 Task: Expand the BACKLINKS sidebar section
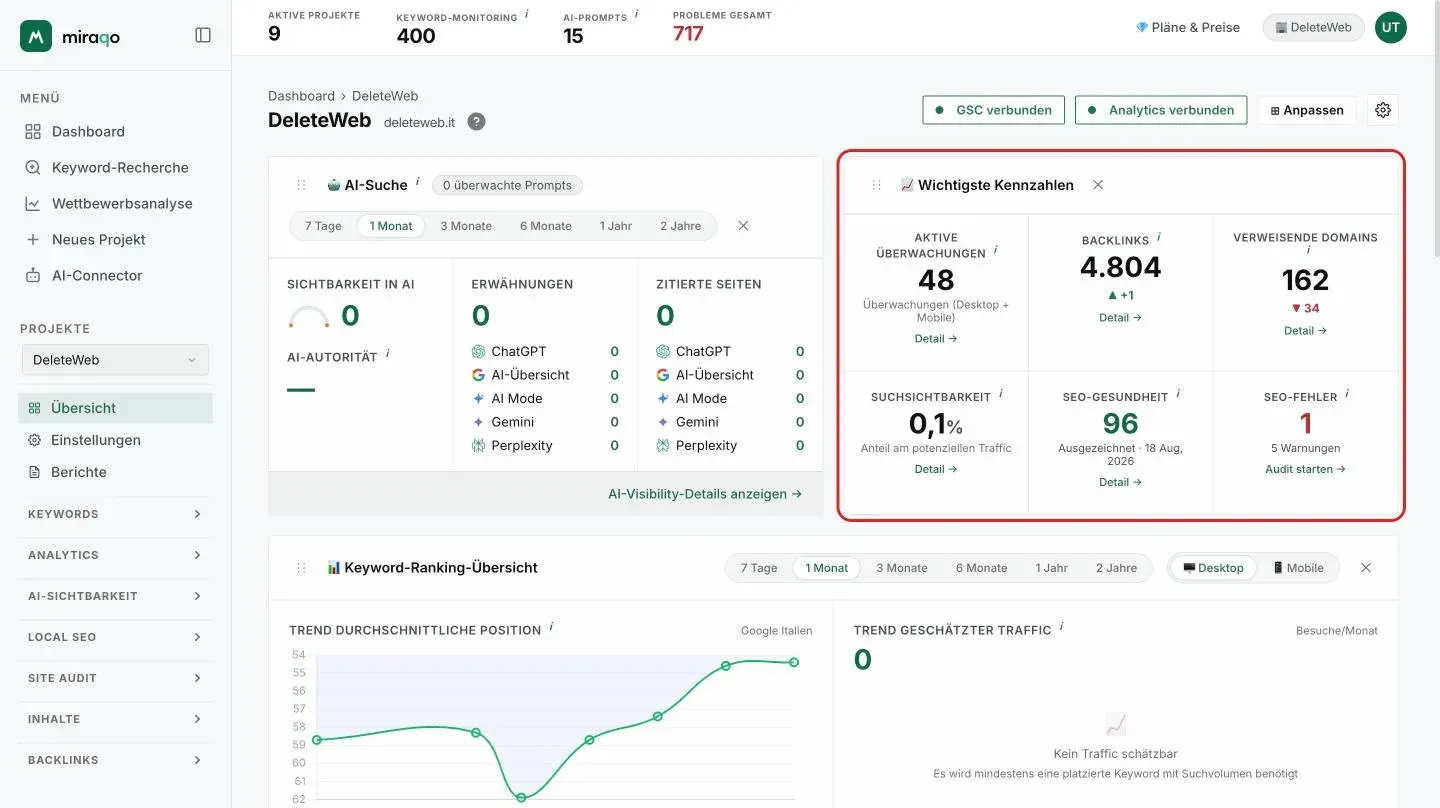tap(115, 760)
